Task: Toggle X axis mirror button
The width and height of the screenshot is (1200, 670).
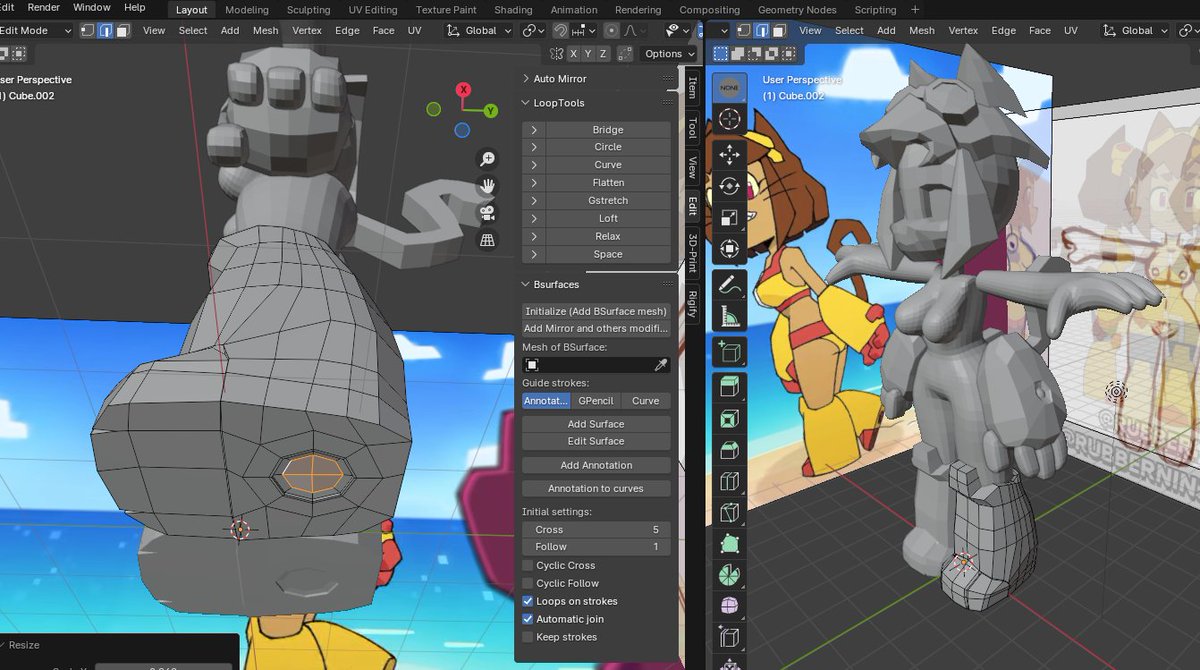Action: (x=574, y=54)
